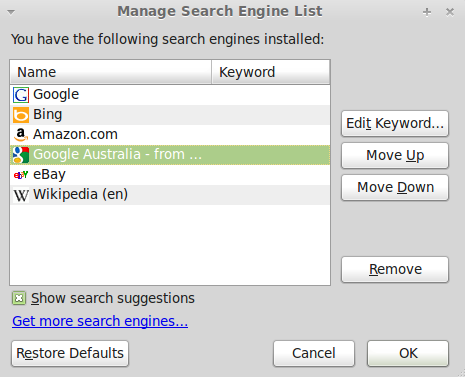
Task: Click the Amazon.com logo icon
Action: [x=21, y=135]
